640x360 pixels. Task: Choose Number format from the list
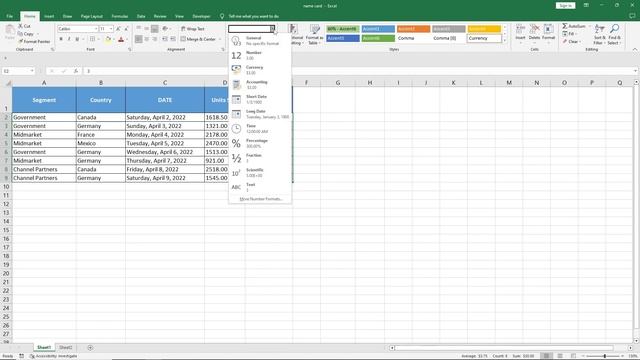[x=260, y=55]
